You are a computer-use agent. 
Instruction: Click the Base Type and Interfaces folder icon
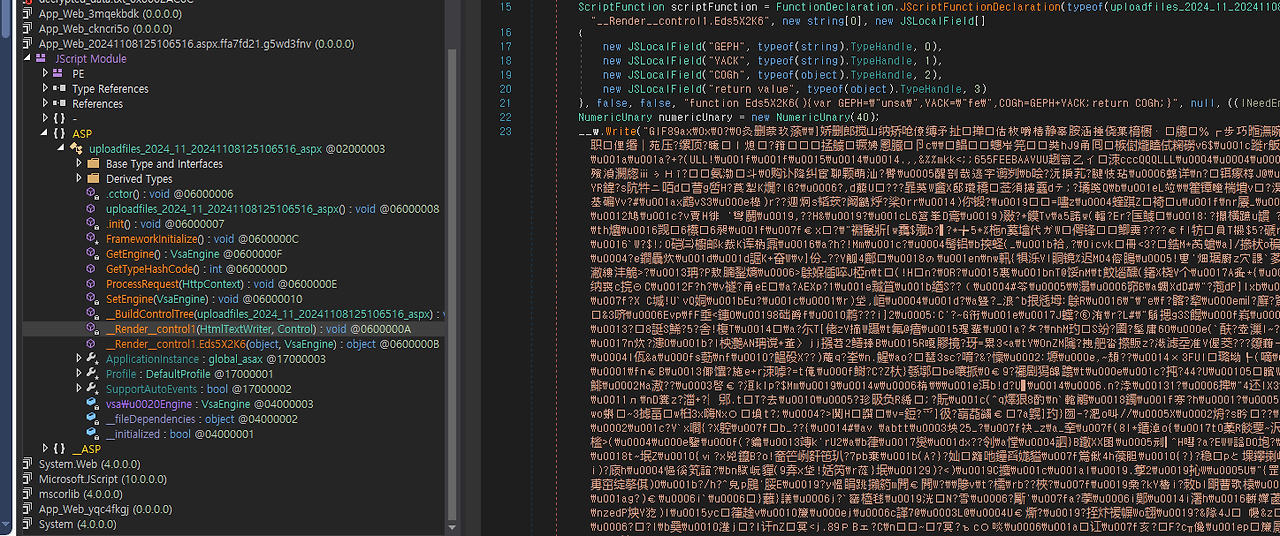point(95,164)
